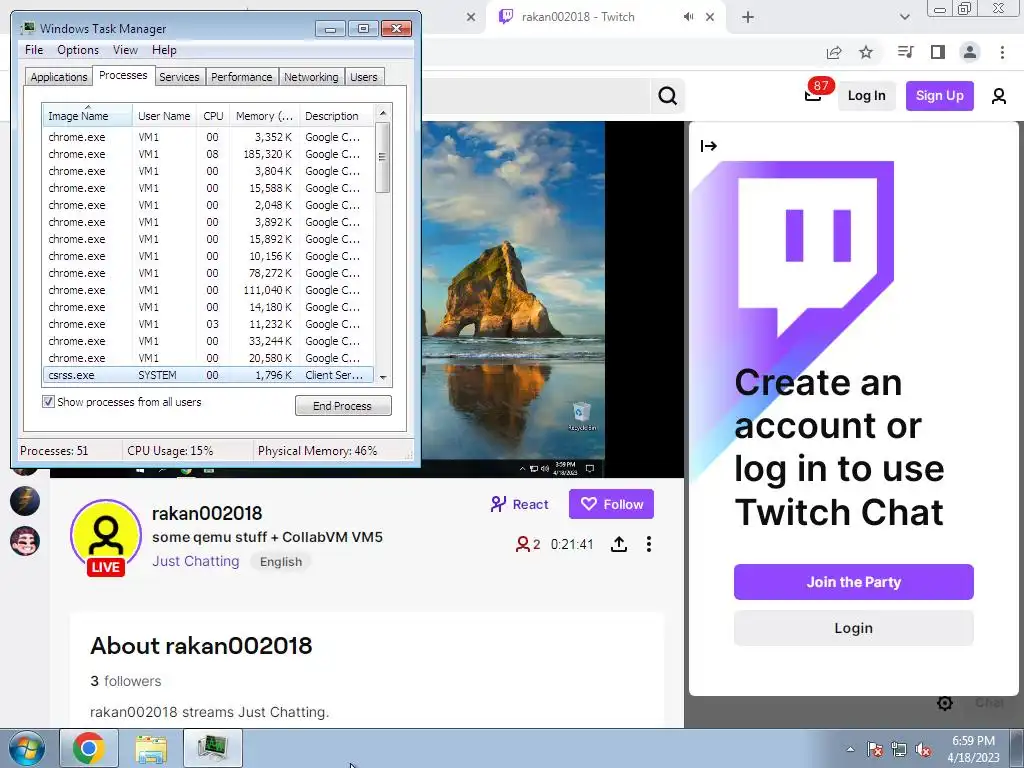
Task: Toggle Show processes from all users checkbox
Action: tap(48, 402)
